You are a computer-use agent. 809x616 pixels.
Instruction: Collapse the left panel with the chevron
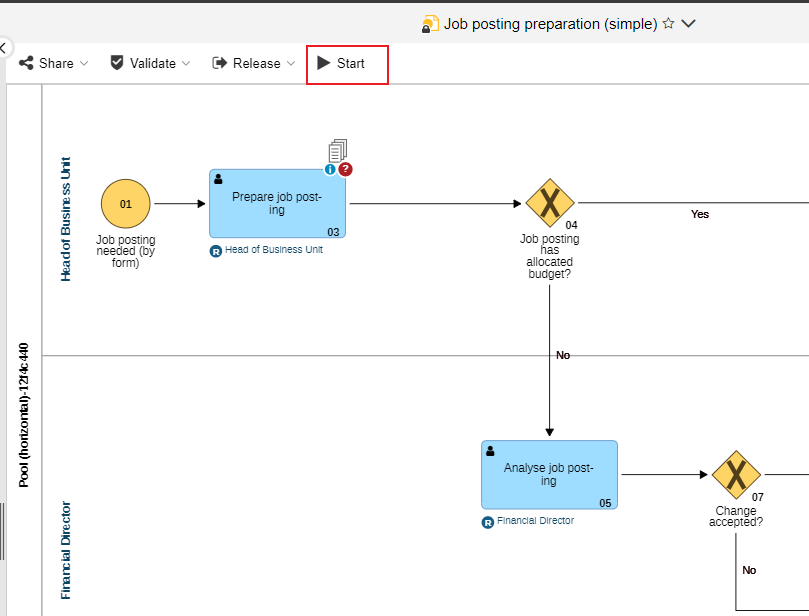pyautogui.click(x=5, y=47)
